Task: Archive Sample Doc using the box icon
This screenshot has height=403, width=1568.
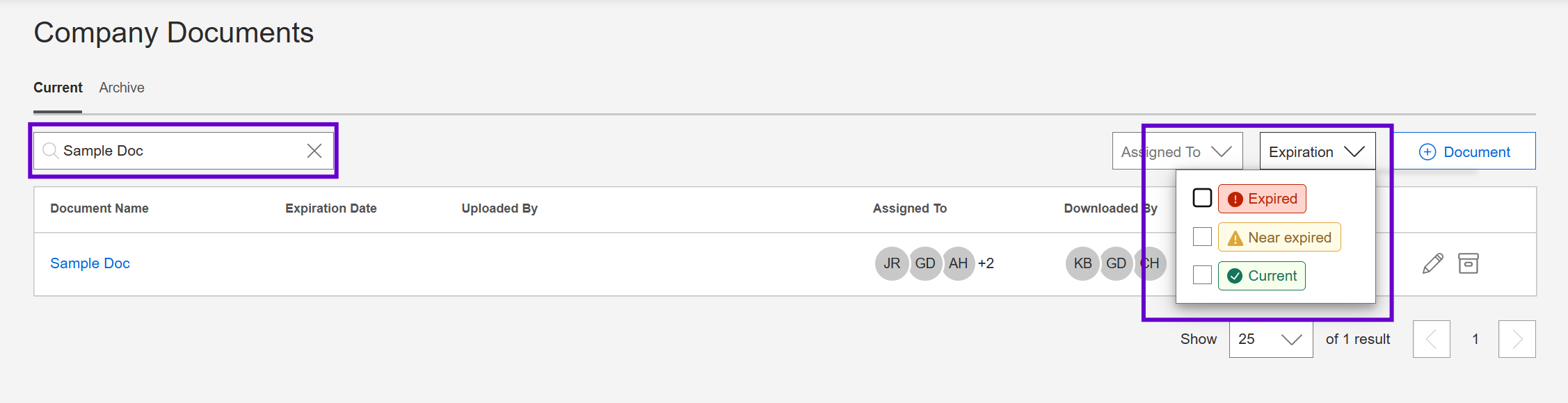Action: point(1468,263)
